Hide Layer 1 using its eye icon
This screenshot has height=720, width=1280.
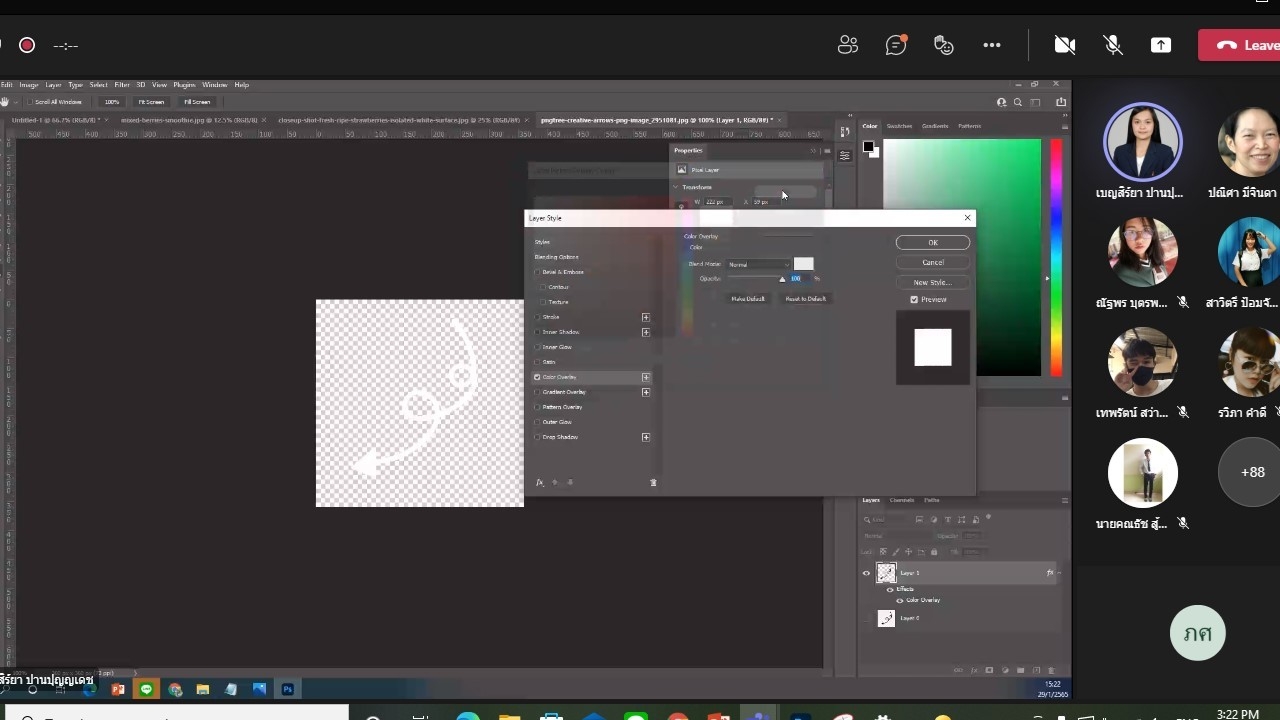[866, 573]
